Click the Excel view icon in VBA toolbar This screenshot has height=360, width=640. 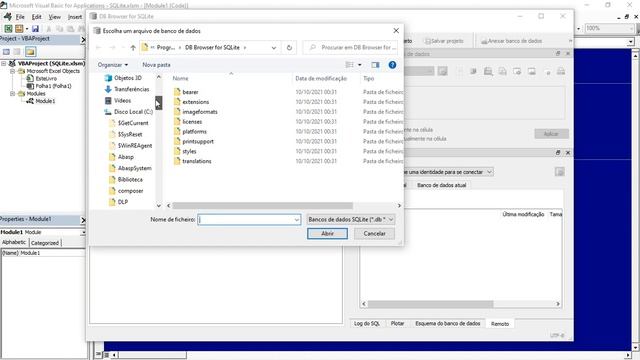(x=8, y=29)
